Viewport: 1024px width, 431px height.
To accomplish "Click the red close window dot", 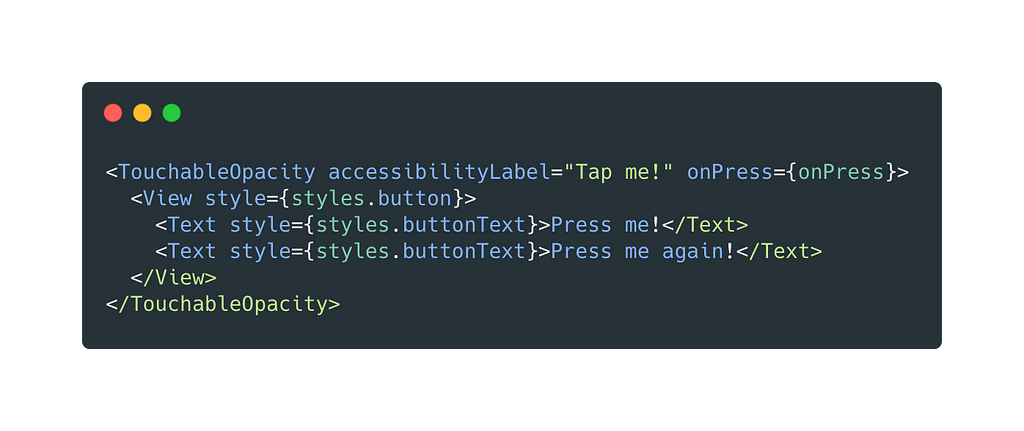I will (x=113, y=113).
